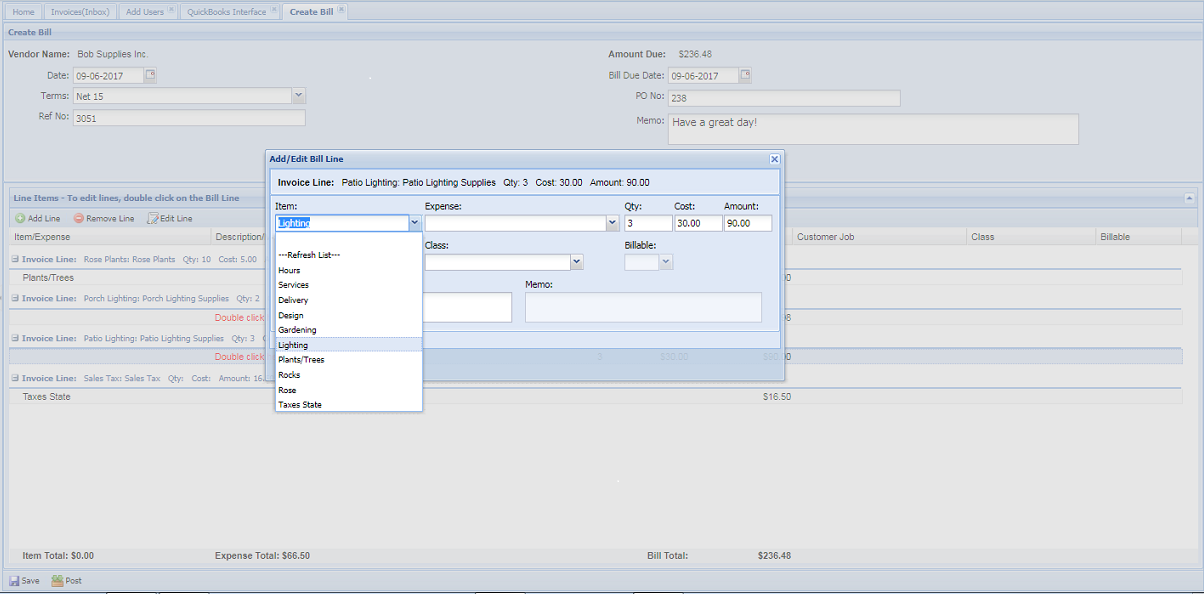This screenshot has width=1204, height=594.
Task: Close the QuickBooks Interface tab
Action: point(274,10)
